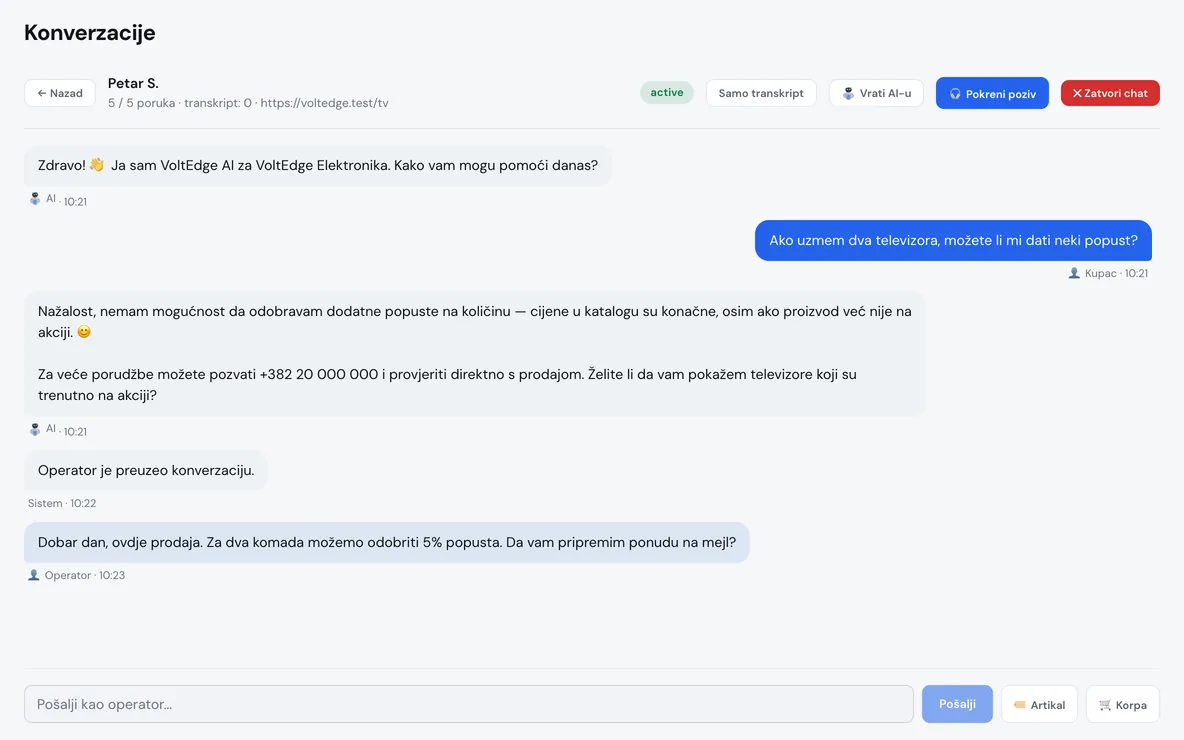The height and width of the screenshot is (740, 1184).
Task: Click the operator avatar icon beside Operator 10:23
Action: [x=33, y=575]
